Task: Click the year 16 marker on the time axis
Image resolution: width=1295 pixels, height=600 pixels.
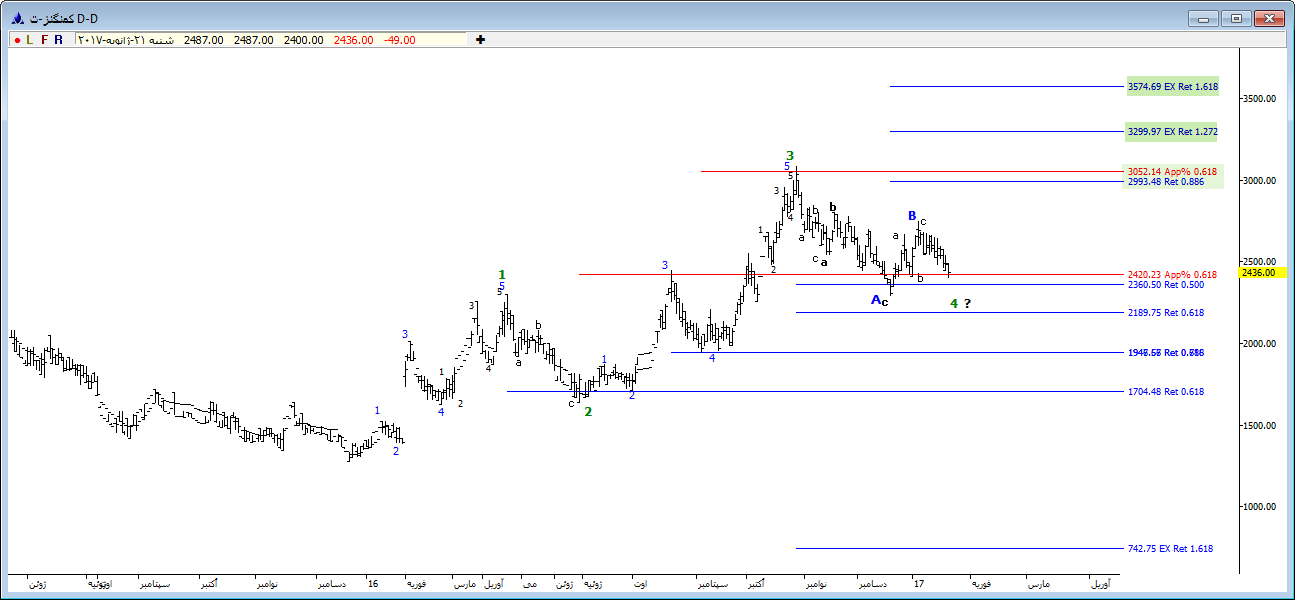Action: (x=372, y=583)
